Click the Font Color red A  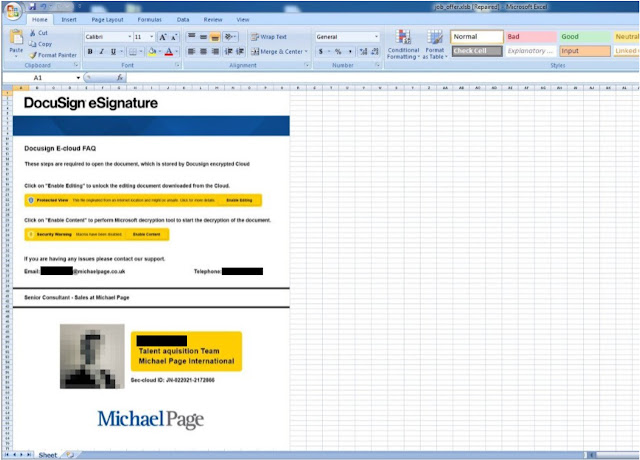(x=169, y=51)
